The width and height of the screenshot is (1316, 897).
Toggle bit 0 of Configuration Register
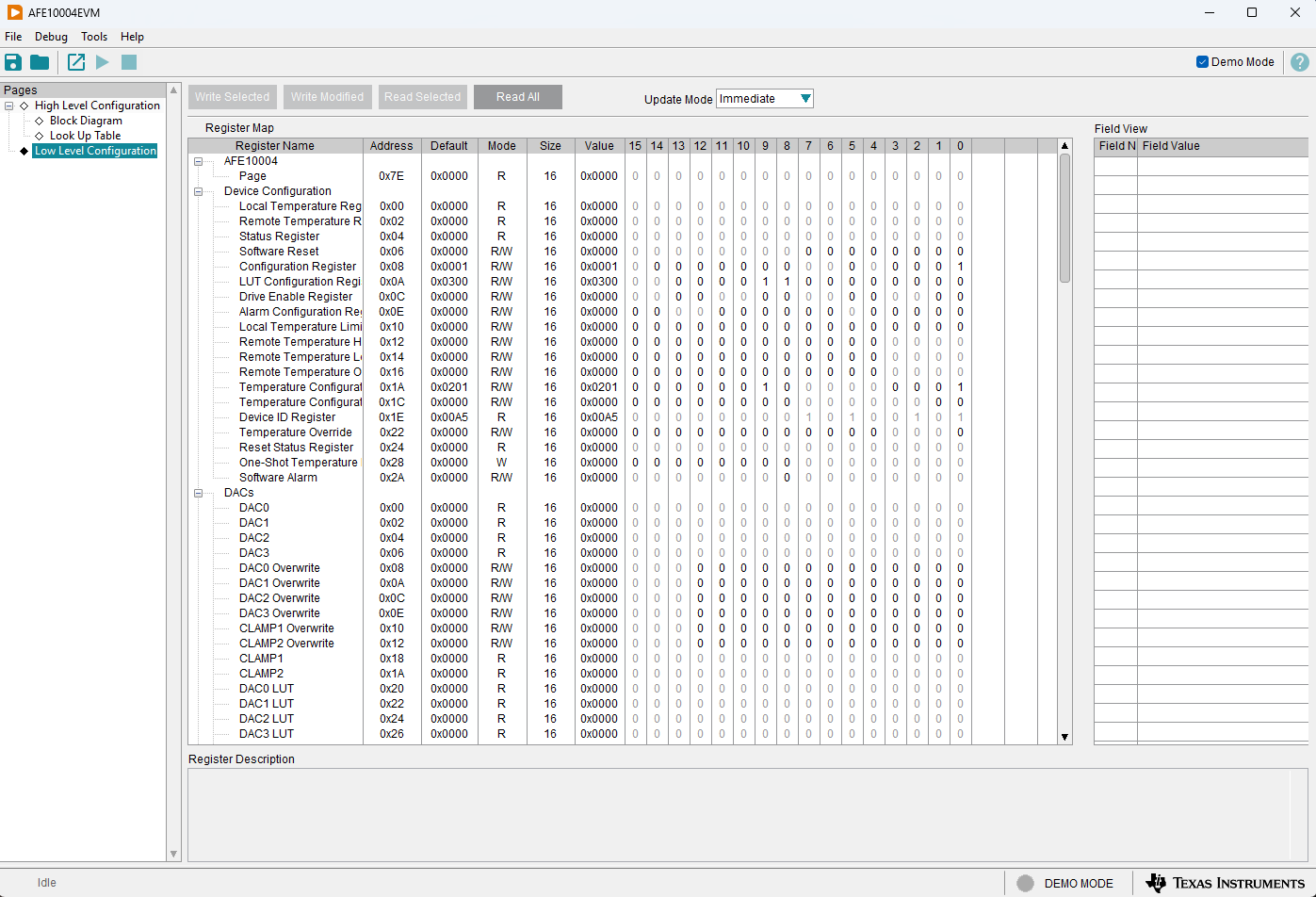click(960, 267)
